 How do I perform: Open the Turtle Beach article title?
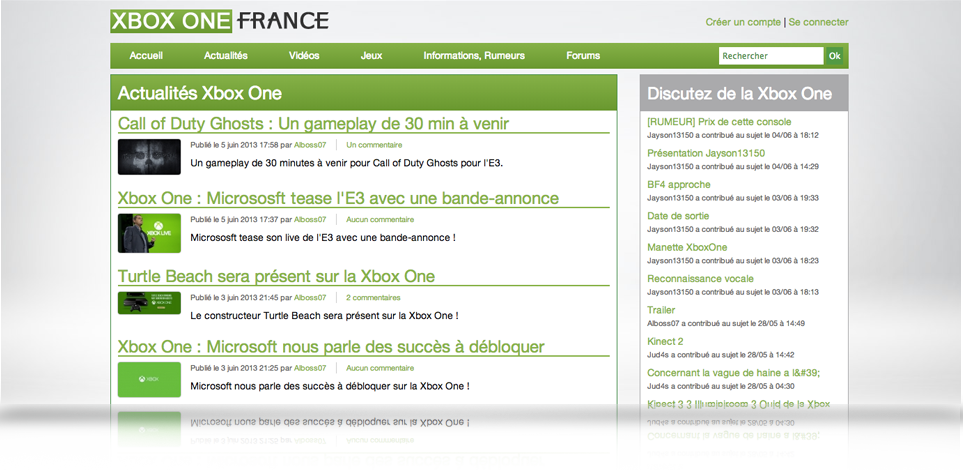pos(276,276)
